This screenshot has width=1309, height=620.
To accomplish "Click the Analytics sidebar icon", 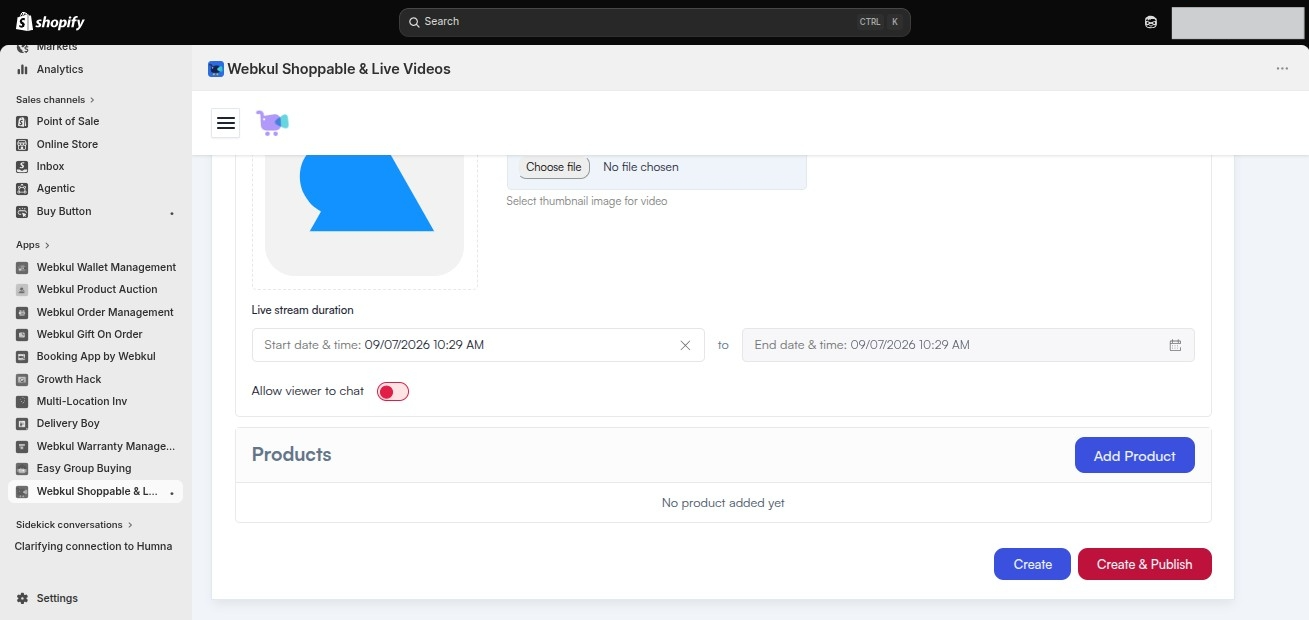I will tap(22, 69).
